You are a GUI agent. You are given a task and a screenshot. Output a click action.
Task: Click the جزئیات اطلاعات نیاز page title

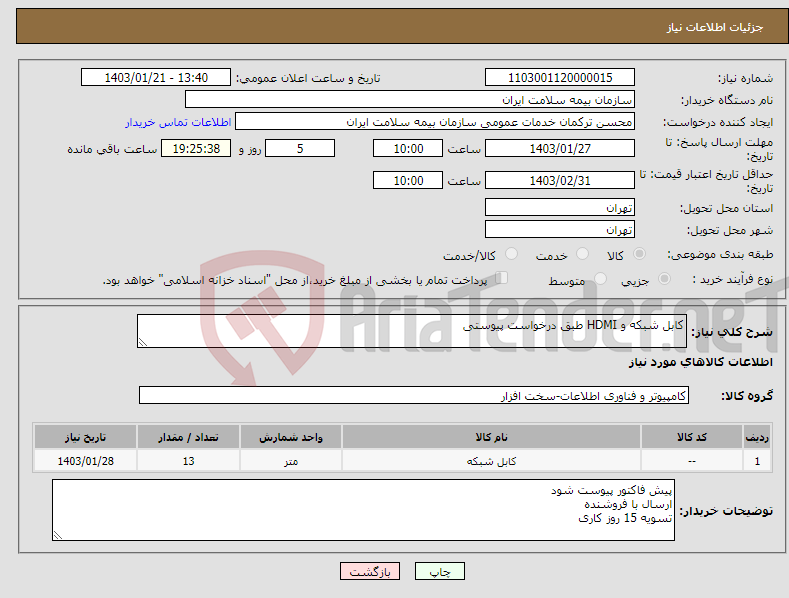[x=715, y=27]
